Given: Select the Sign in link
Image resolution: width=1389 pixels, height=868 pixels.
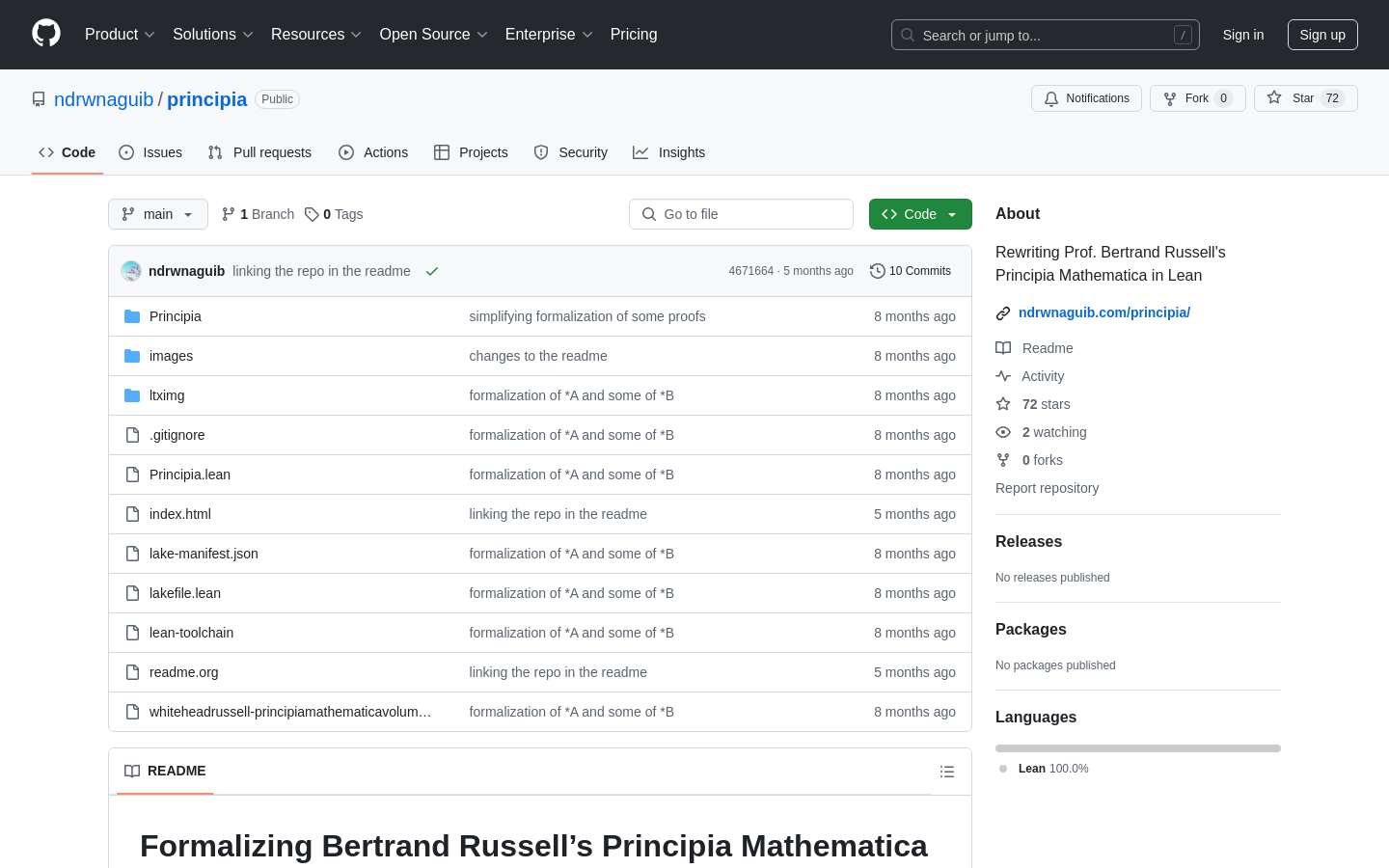Looking at the screenshot, I should (1243, 35).
